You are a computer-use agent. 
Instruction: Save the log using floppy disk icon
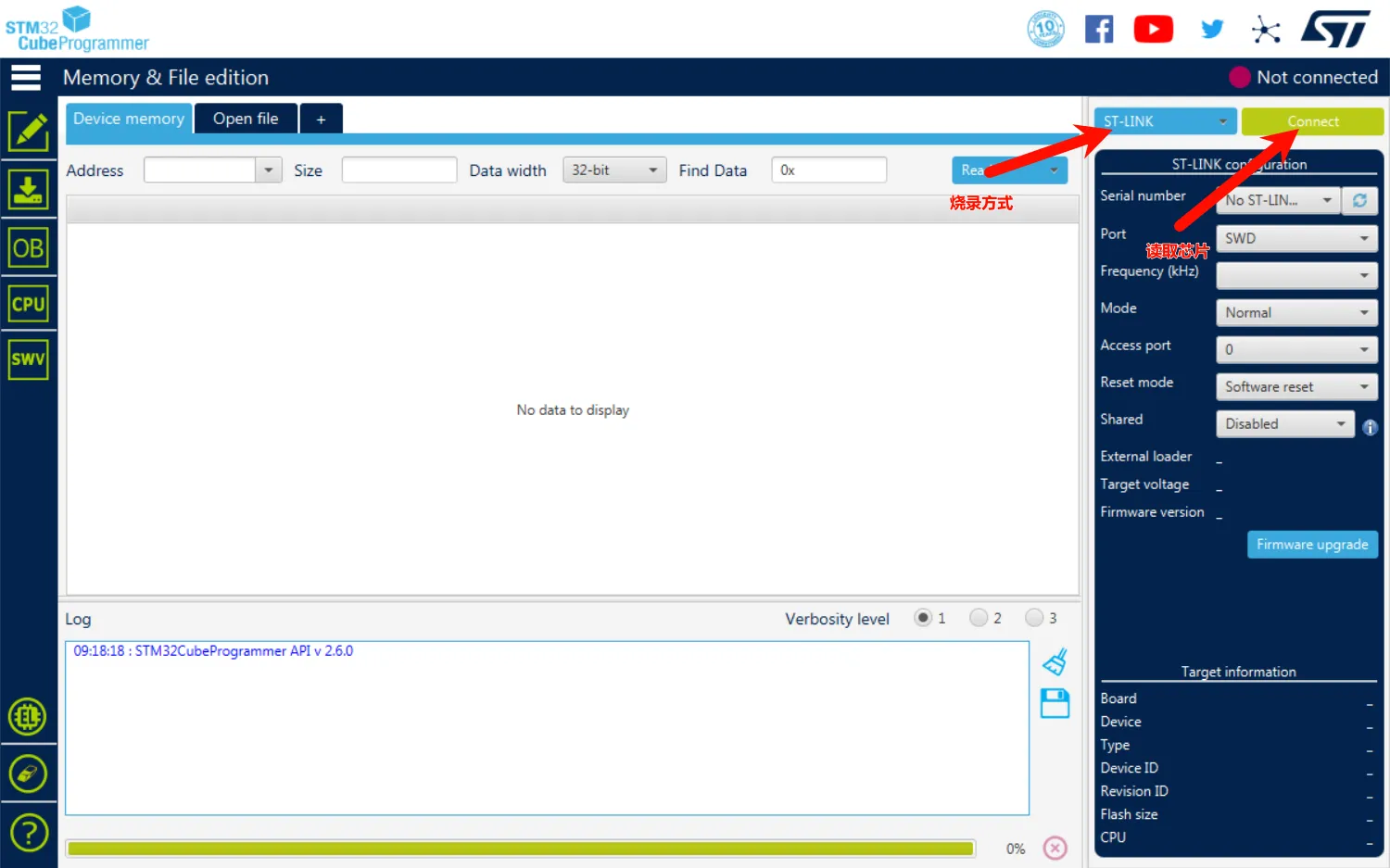click(1055, 704)
